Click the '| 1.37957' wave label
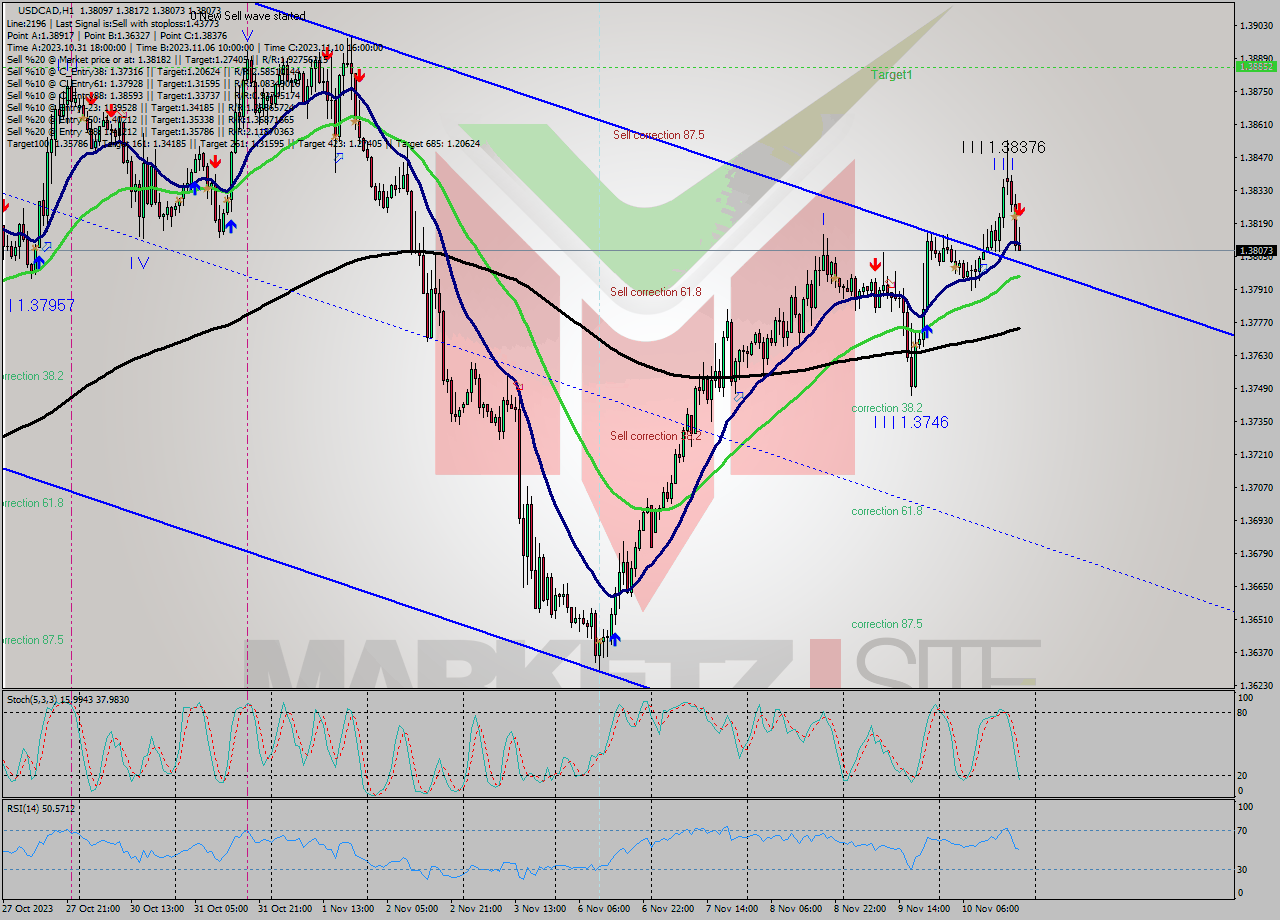This screenshot has width=1280, height=920. [x=41, y=305]
